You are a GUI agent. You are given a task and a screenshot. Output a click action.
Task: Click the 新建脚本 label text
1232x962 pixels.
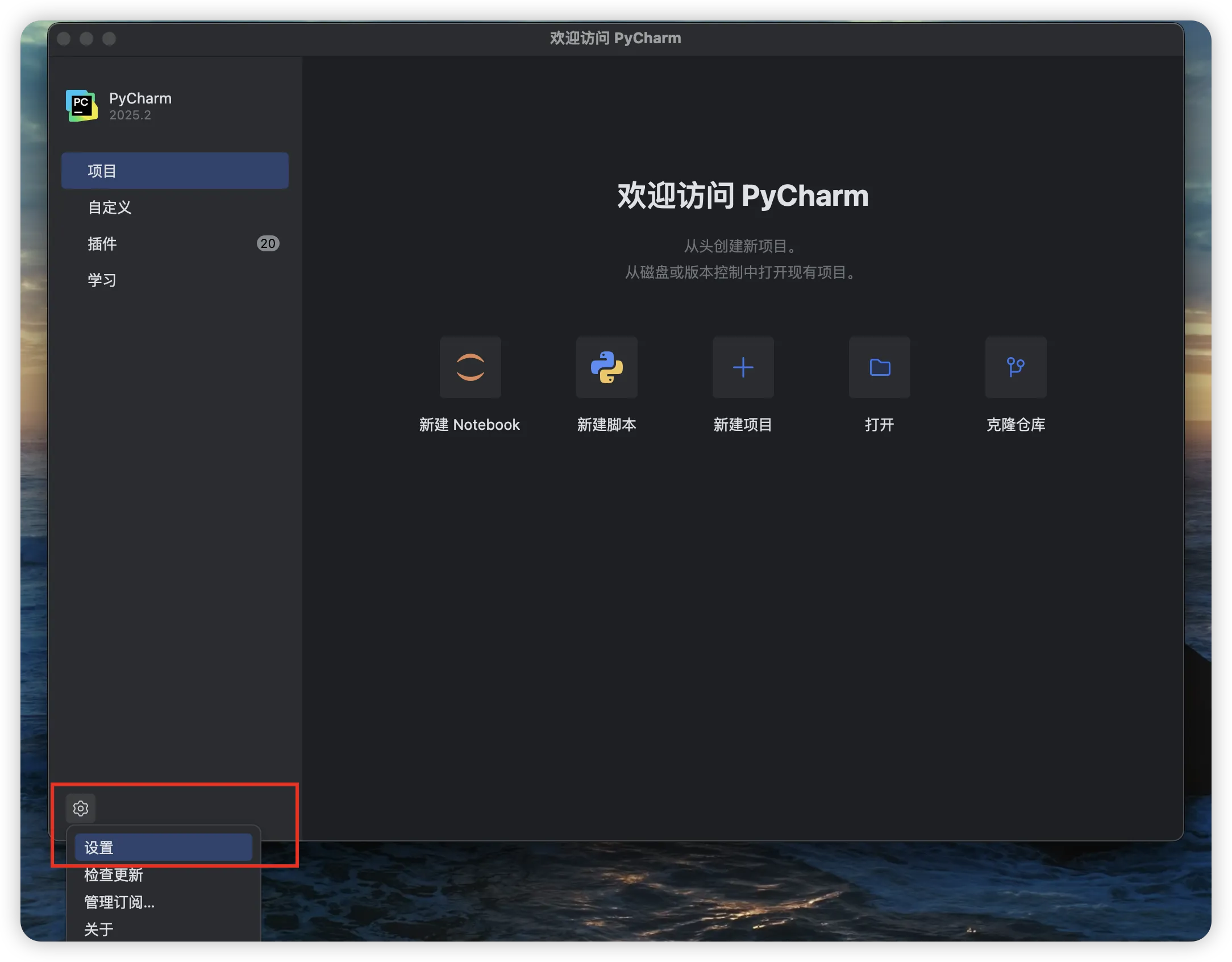coord(606,425)
